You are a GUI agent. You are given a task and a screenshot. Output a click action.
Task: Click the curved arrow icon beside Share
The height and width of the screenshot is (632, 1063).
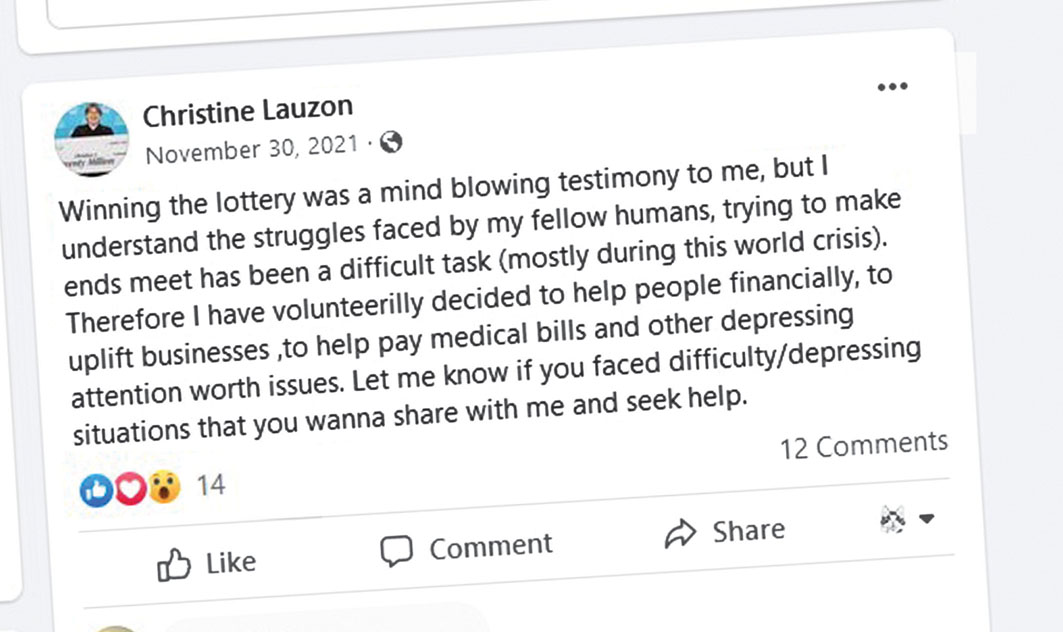point(681,534)
